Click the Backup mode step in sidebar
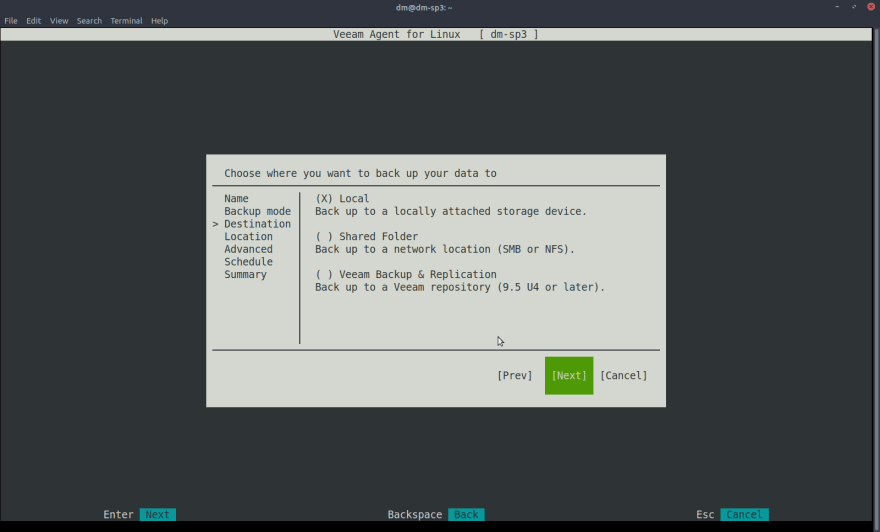Viewport: 880px width, 532px height. coord(258,212)
